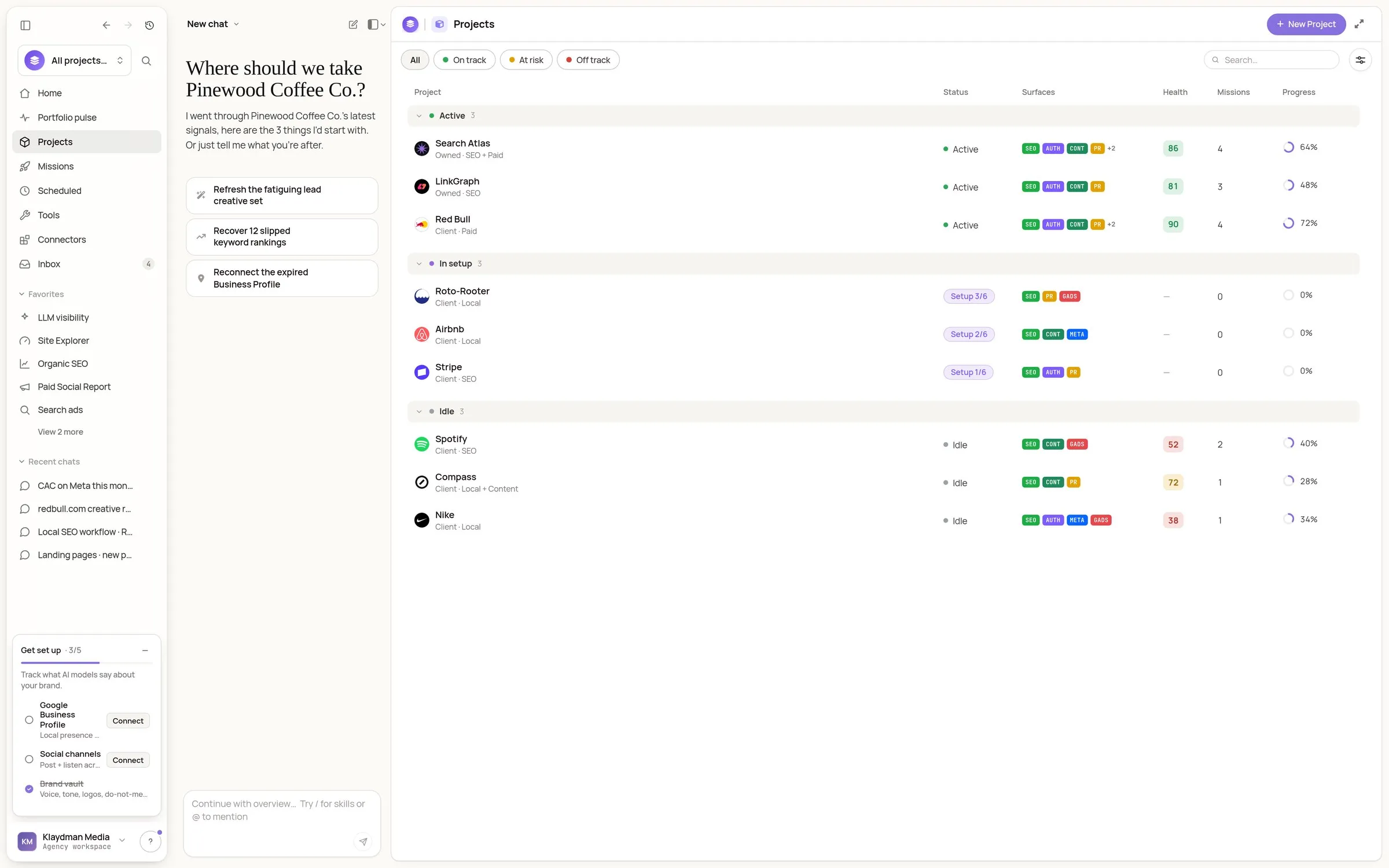Click the LinkGraph project logo

[422, 187]
